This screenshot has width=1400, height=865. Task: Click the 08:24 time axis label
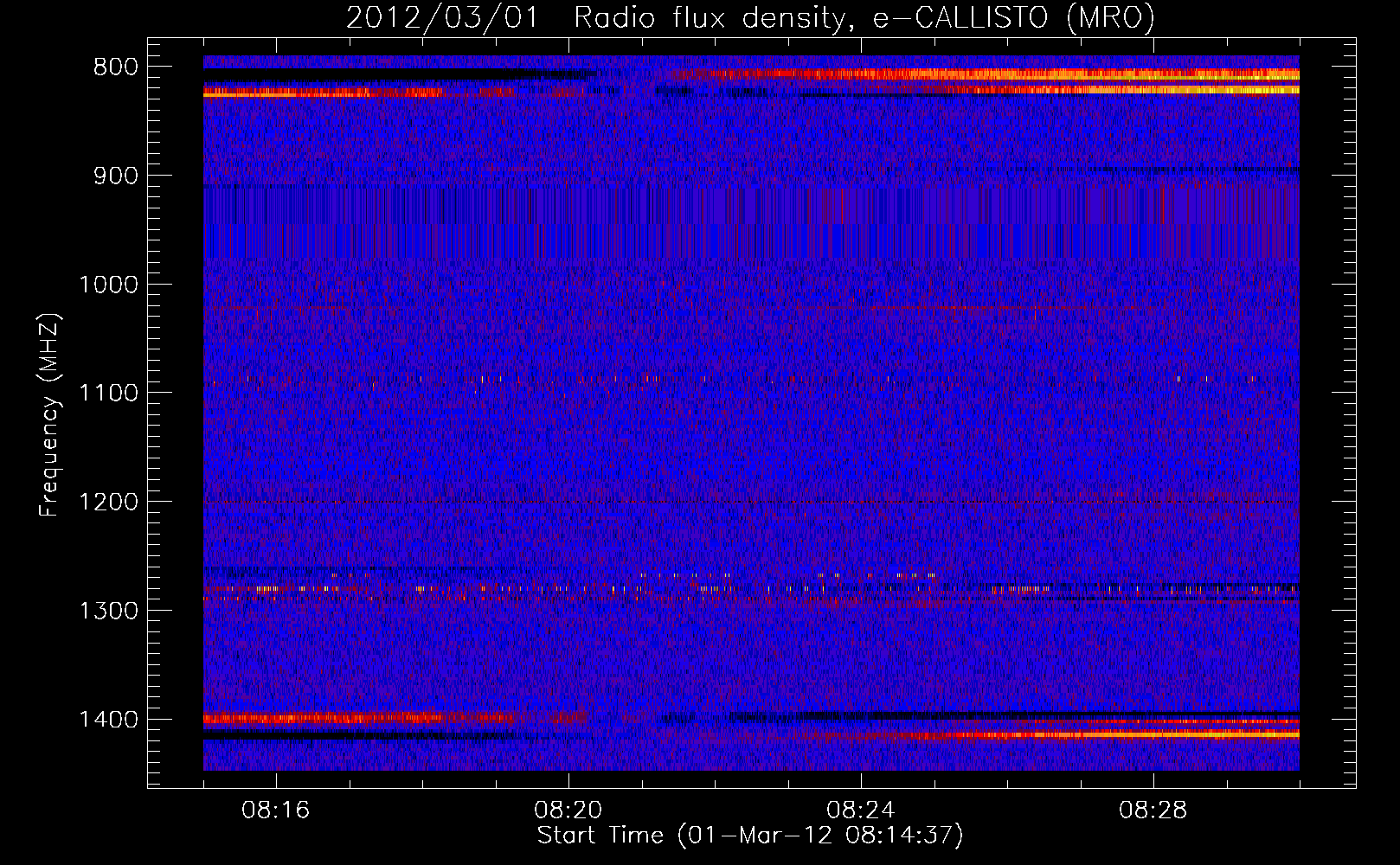coord(861,811)
